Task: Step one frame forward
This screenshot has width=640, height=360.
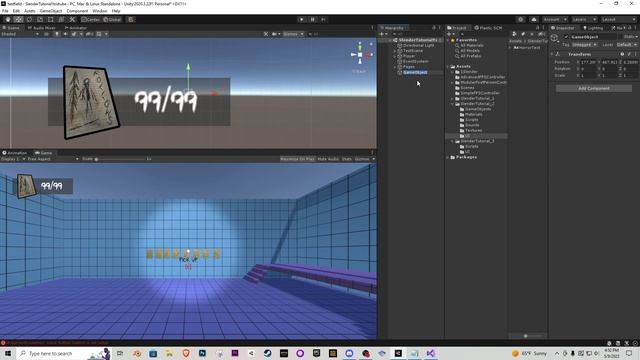Action: [323, 19]
